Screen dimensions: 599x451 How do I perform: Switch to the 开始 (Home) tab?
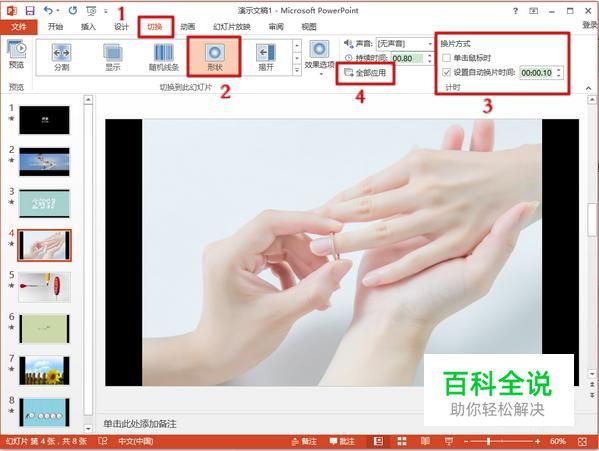click(55, 26)
